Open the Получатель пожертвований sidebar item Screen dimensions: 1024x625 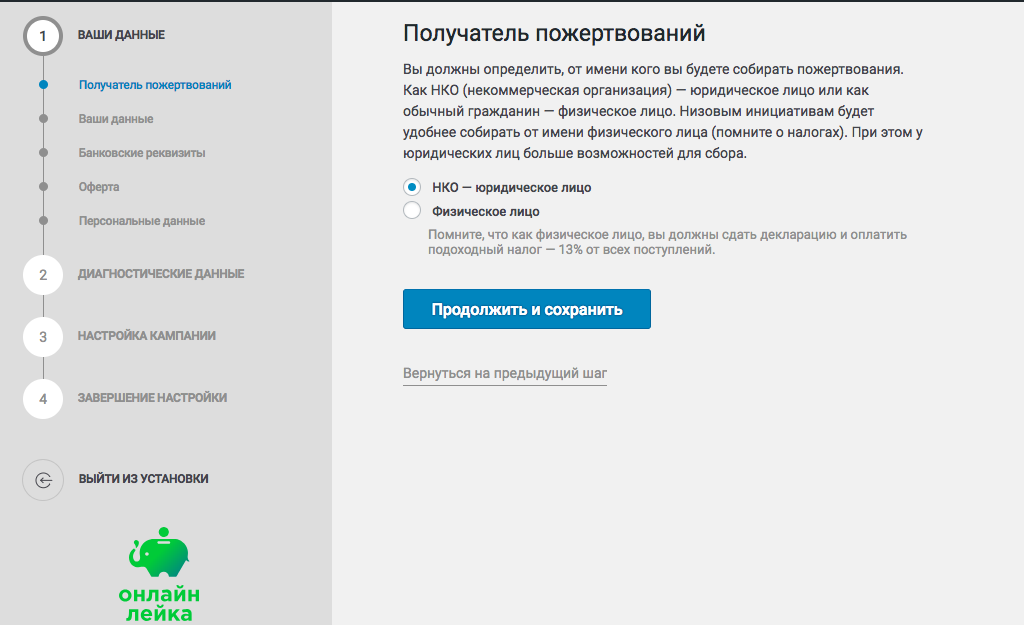click(155, 85)
